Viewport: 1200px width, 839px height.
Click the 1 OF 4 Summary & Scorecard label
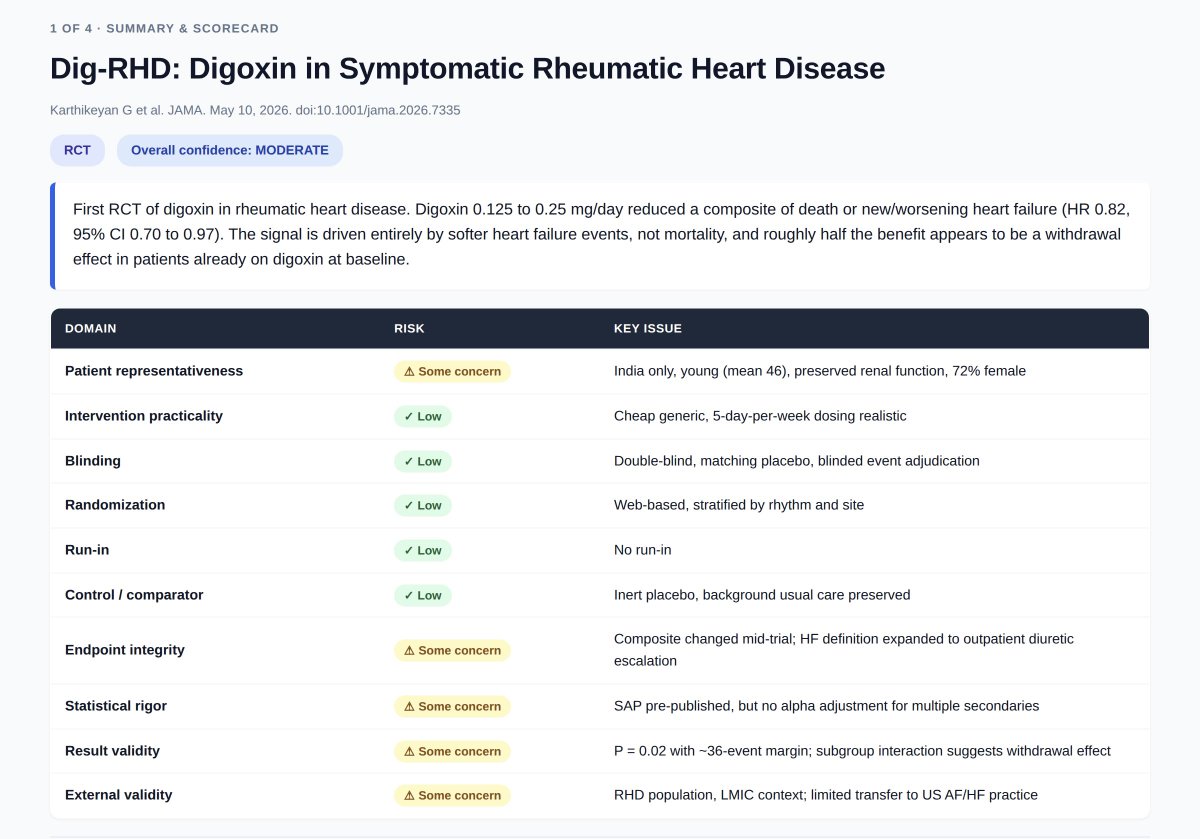click(x=164, y=28)
